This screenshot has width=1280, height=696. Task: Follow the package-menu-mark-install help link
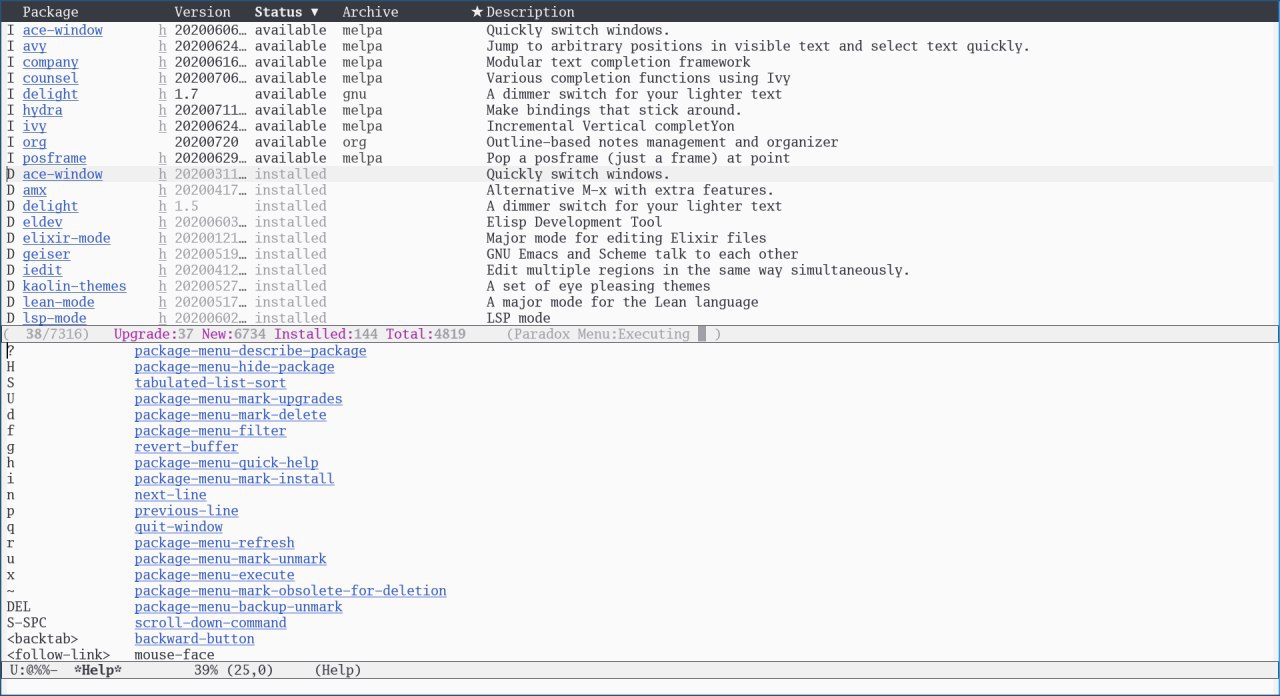click(x=234, y=479)
